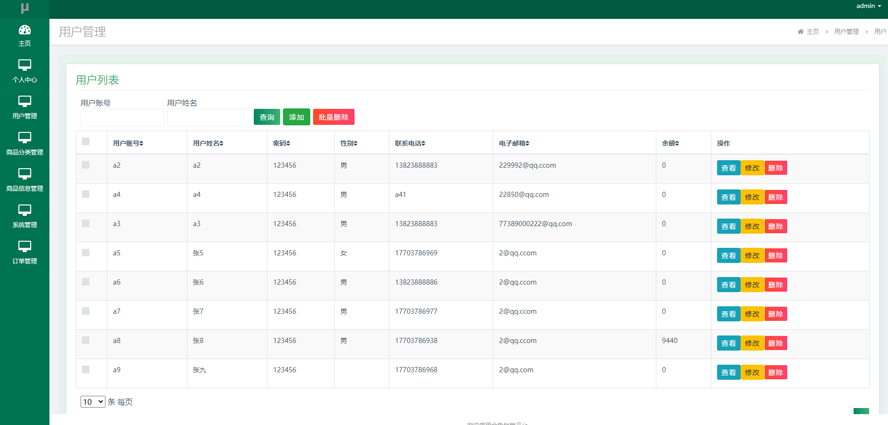The image size is (888, 425).
Task: Edit user a2 with 修改
Action: click(x=752, y=168)
